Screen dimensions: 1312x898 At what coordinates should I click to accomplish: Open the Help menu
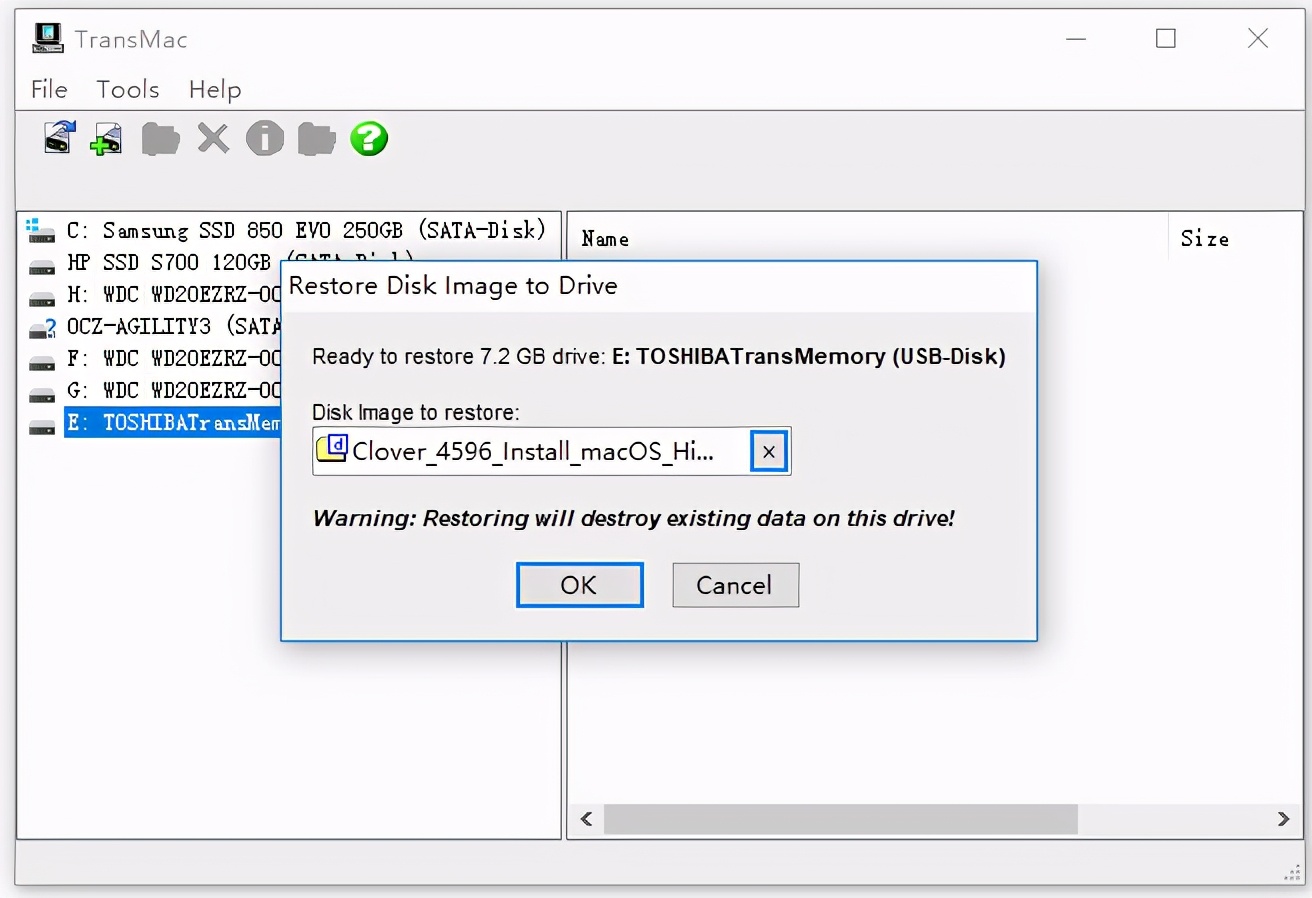click(x=215, y=89)
